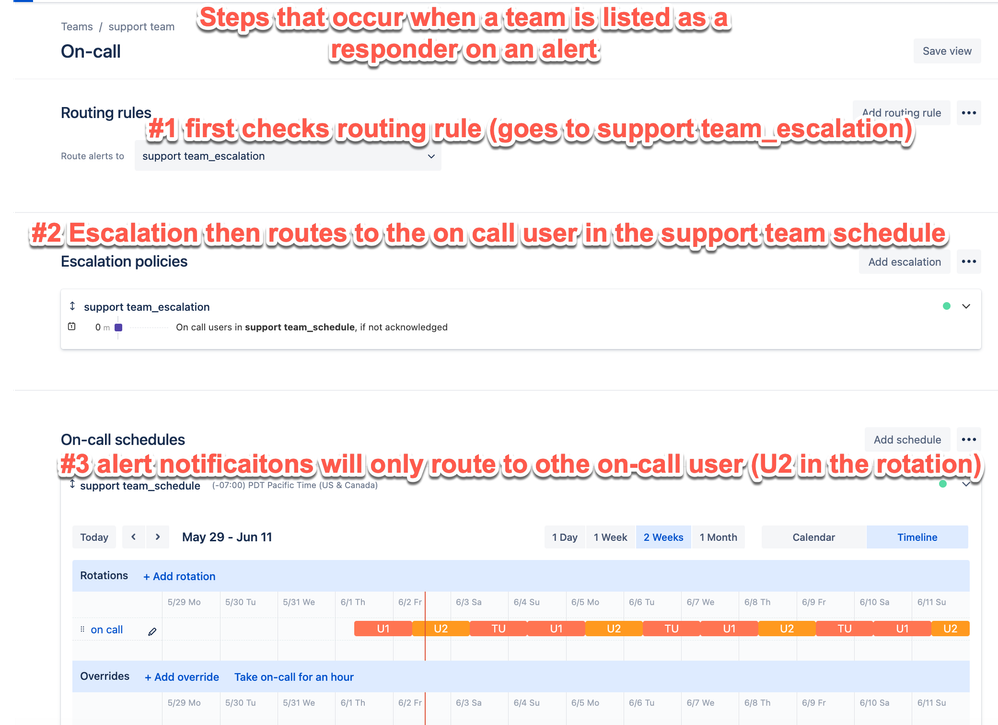Click support team_escalation policy name
This screenshot has height=725, width=998.
(146, 307)
